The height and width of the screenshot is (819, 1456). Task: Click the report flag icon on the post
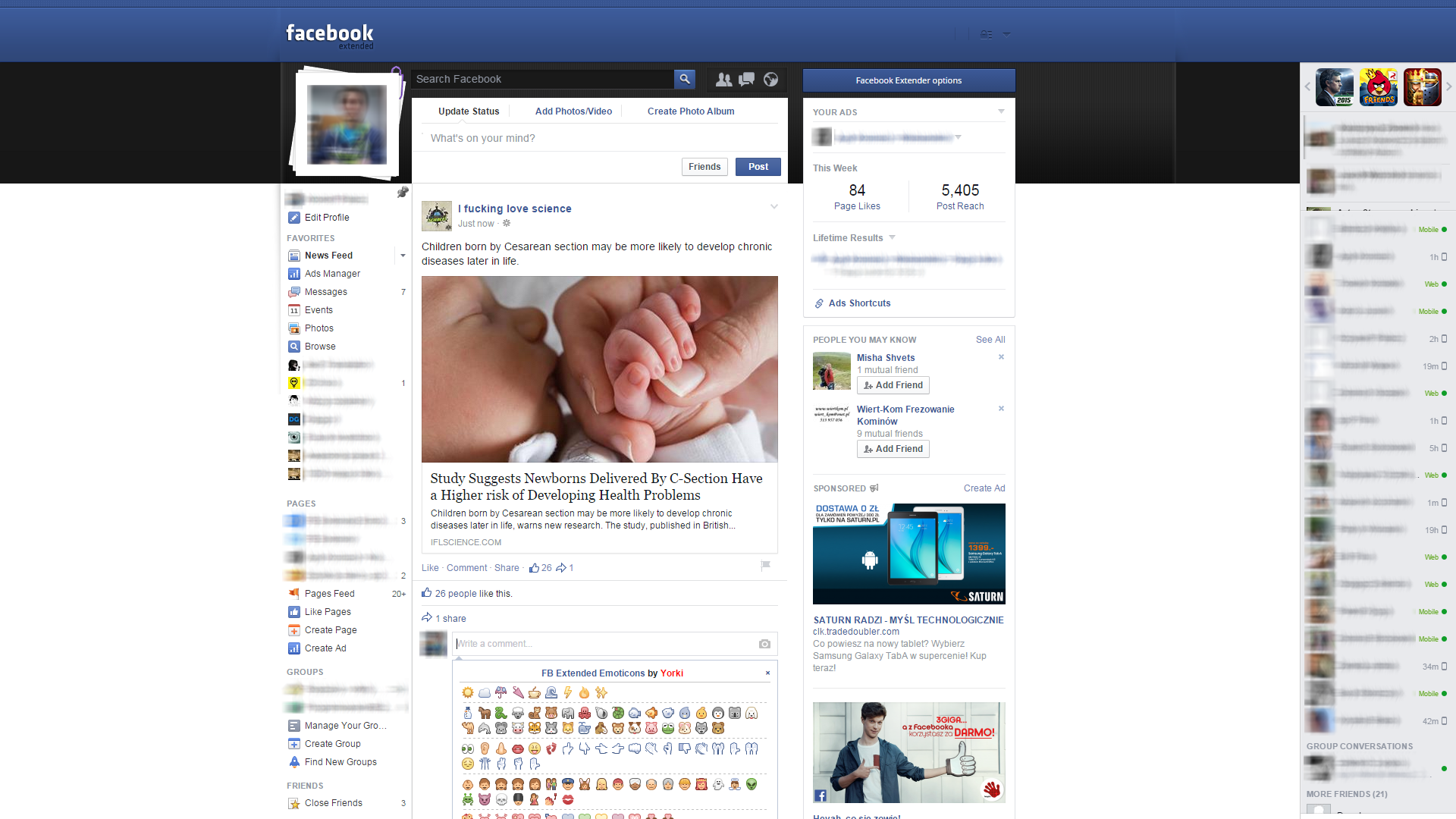[x=766, y=565]
